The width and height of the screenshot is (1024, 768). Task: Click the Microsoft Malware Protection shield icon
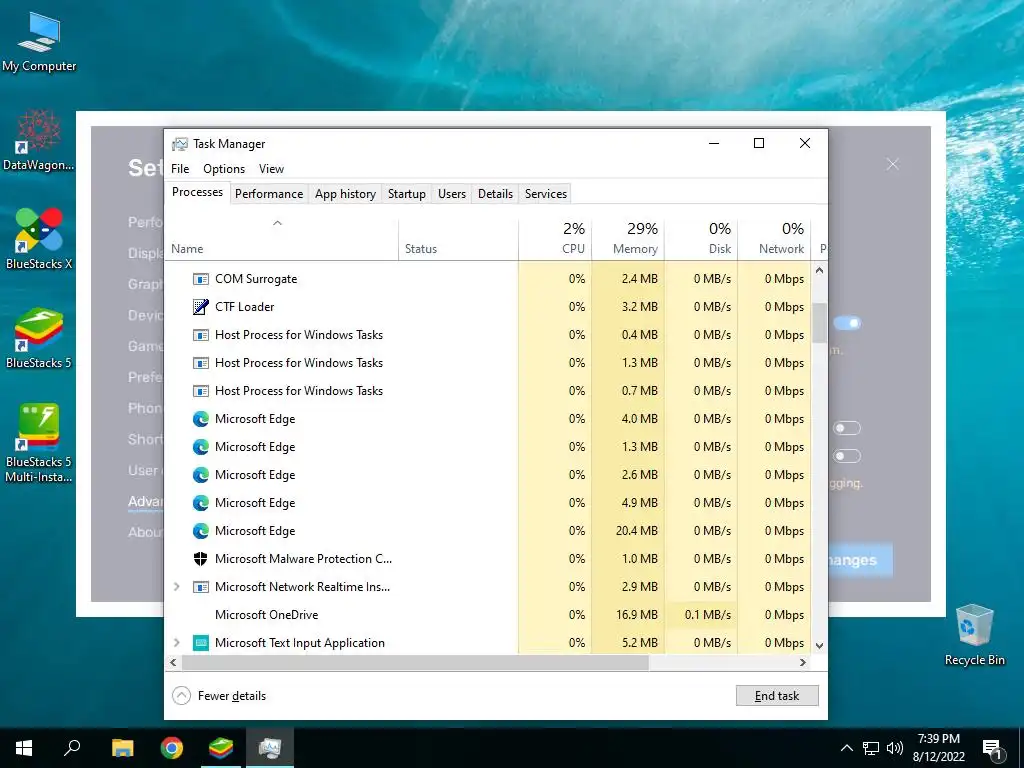point(200,559)
